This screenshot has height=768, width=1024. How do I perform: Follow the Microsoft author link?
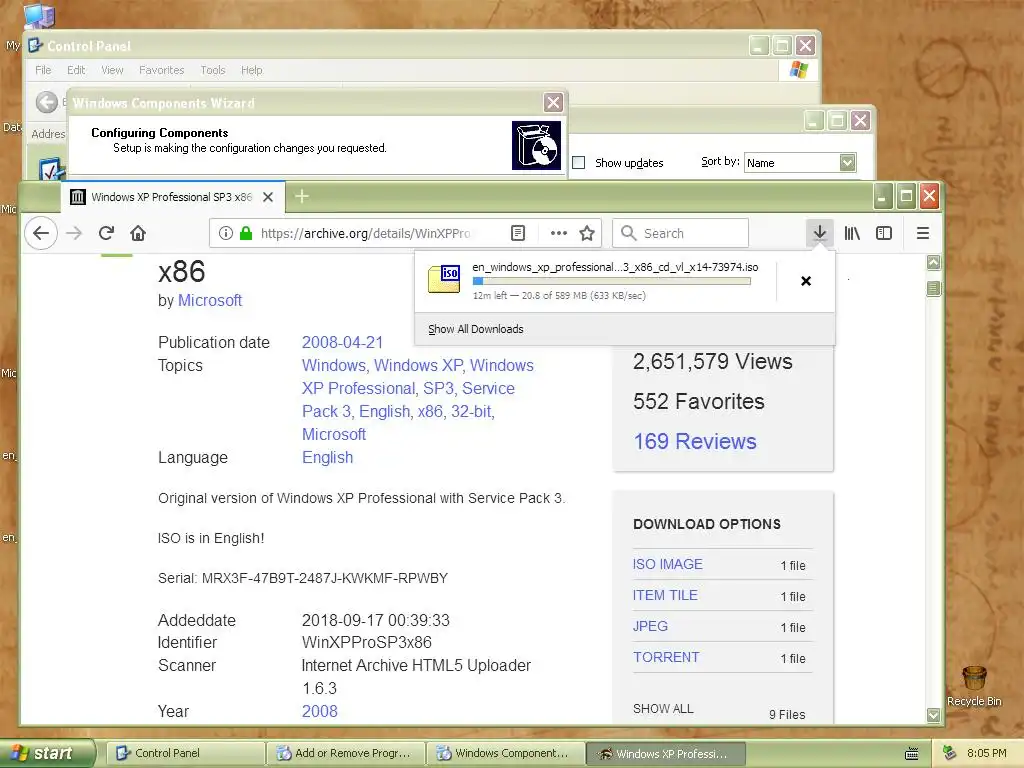coord(210,300)
